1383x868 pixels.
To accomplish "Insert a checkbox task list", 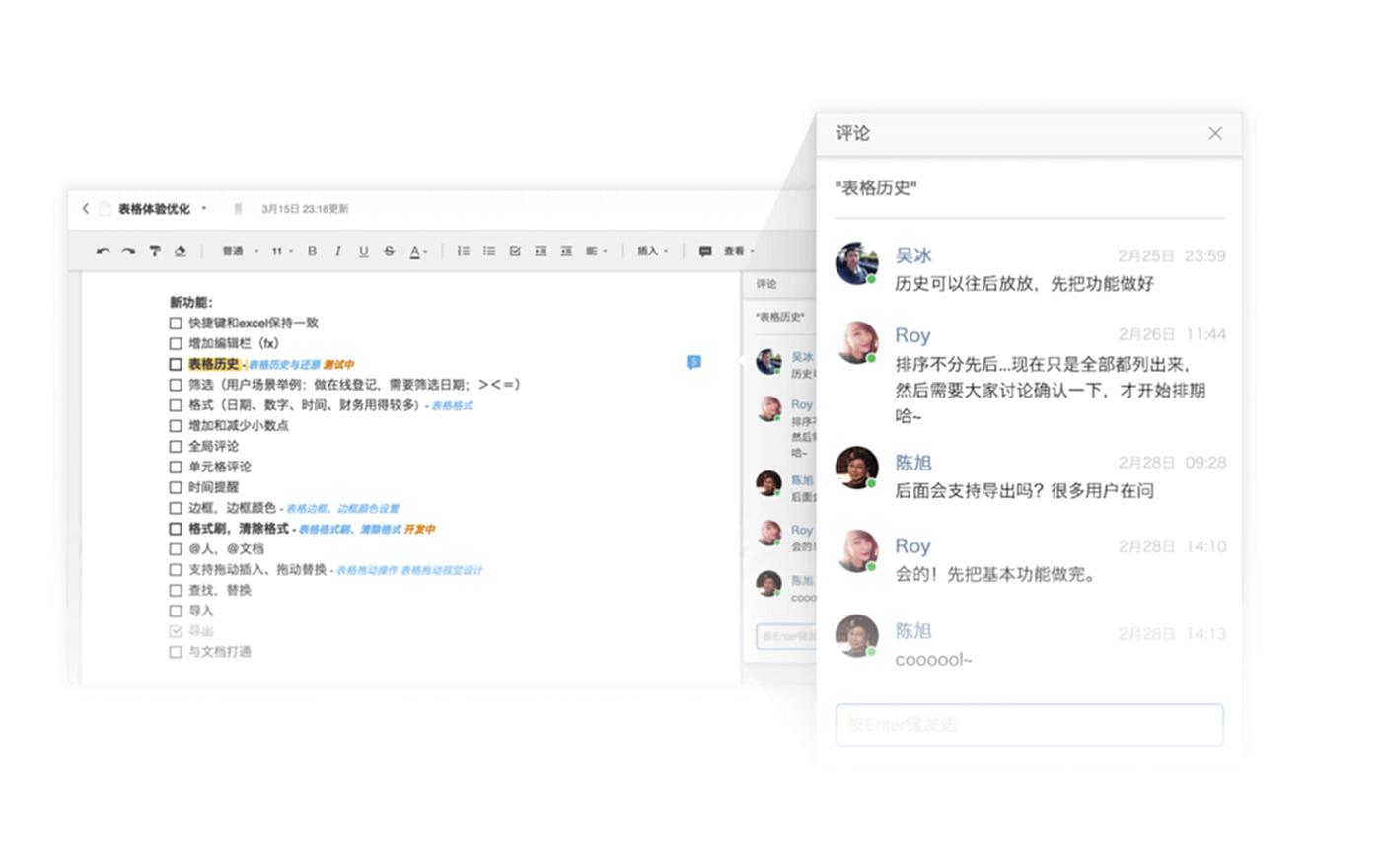I will click(x=515, y=252).
